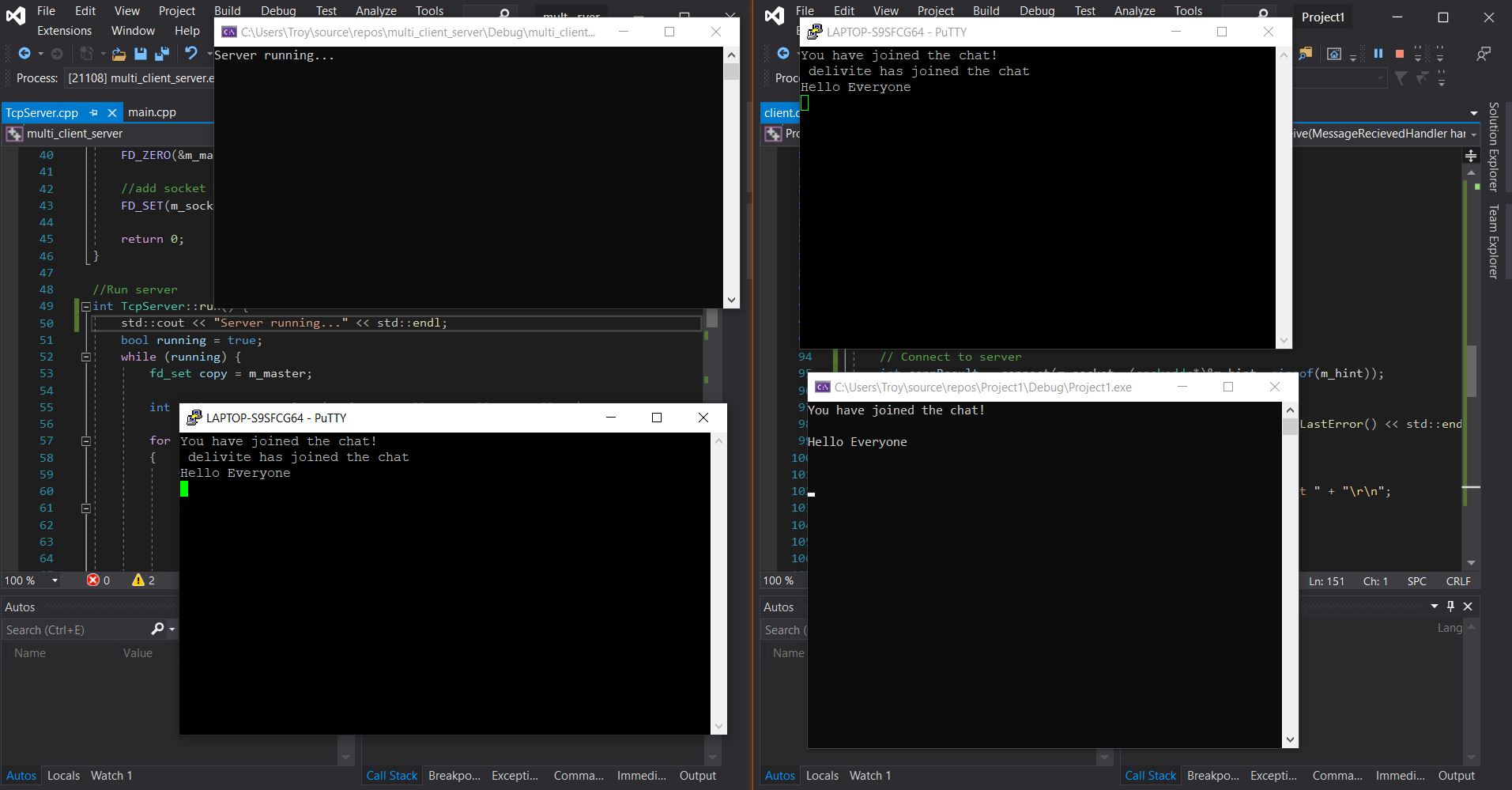Click Undo icon in left Visual Studio toolbar

(x=191, y=53)
